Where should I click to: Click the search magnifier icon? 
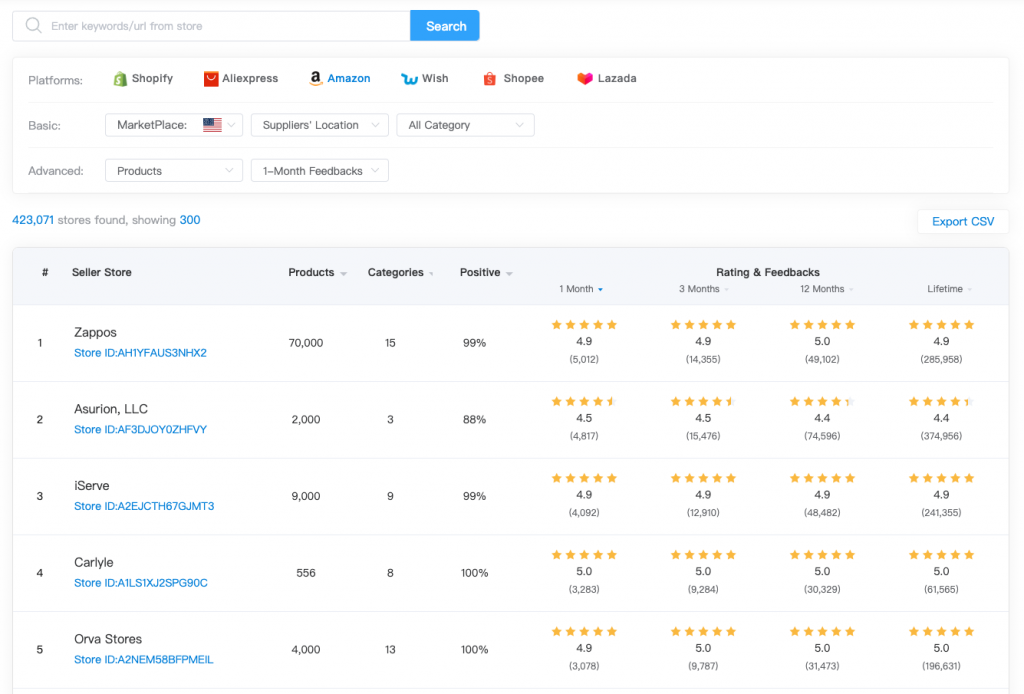click(32, 25)
